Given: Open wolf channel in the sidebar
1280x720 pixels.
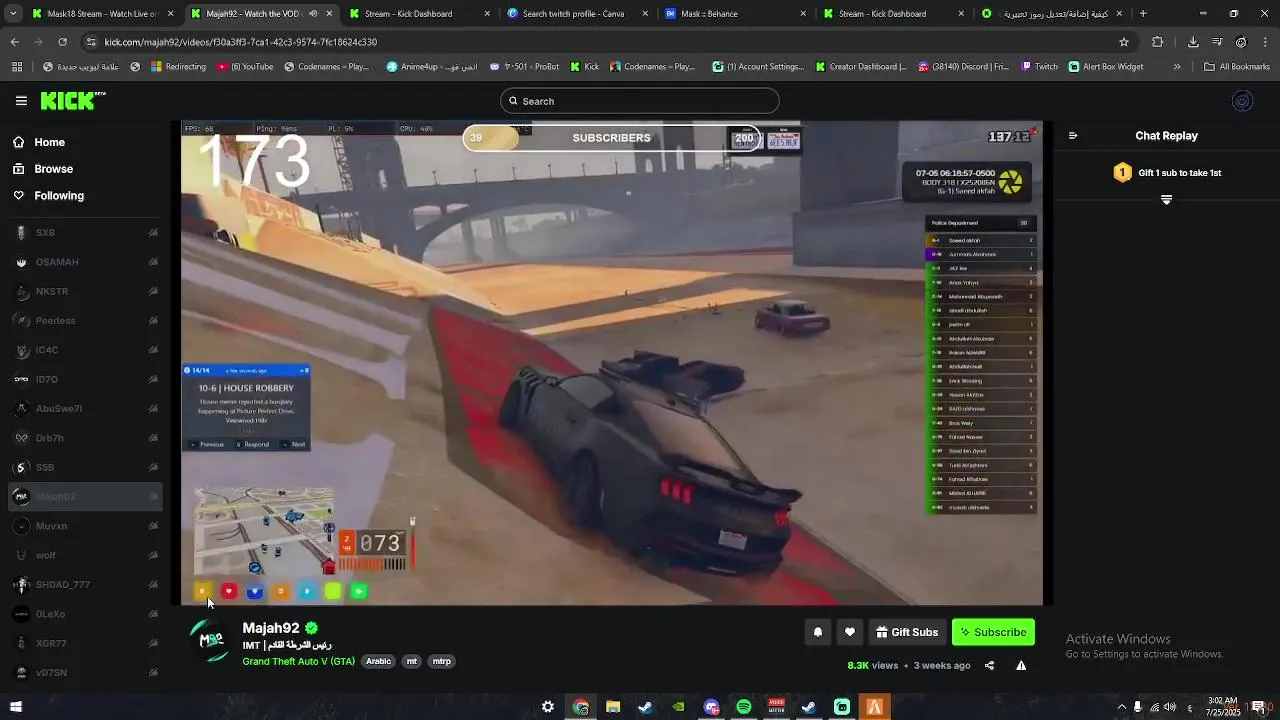Looking at the screenshot, I should coord(85,555).
